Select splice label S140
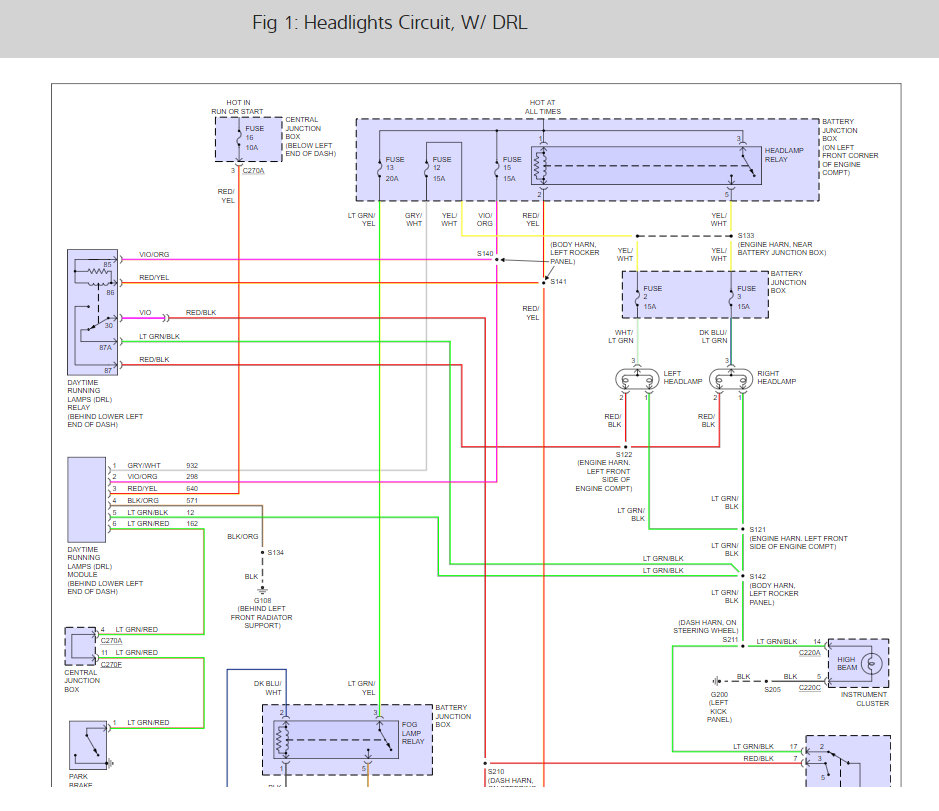The height and width of the screenshot is (811, 939). click(485, 254)
